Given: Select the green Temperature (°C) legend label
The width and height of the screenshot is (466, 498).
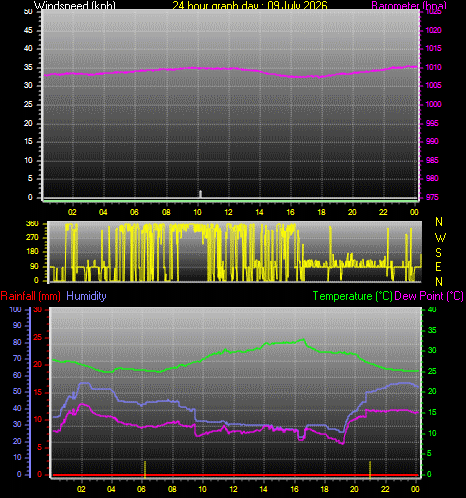Looking at the screenshot, I should coord(352,296).
